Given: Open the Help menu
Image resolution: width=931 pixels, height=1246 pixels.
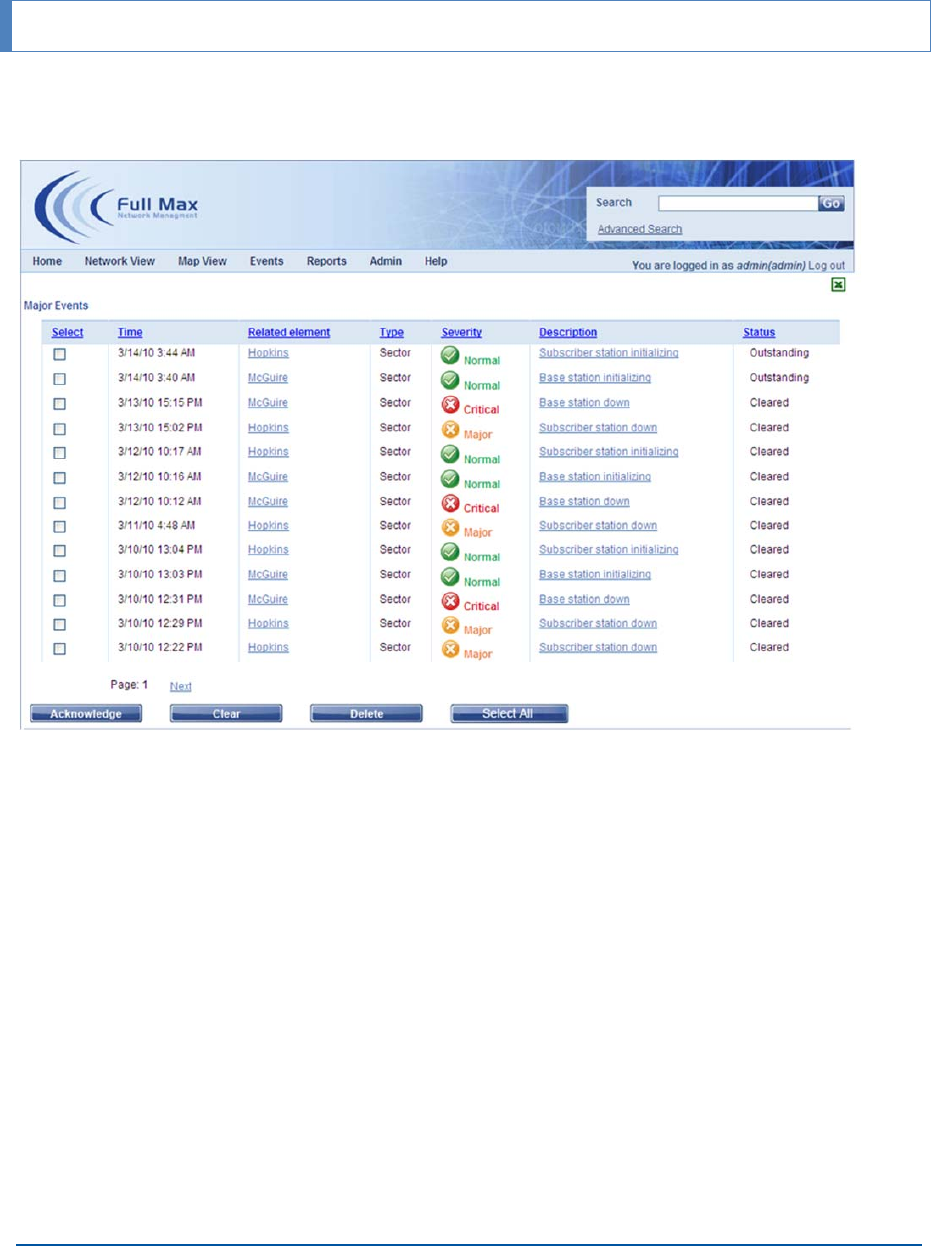Looking at the screenshot, I should coord(435,261).
